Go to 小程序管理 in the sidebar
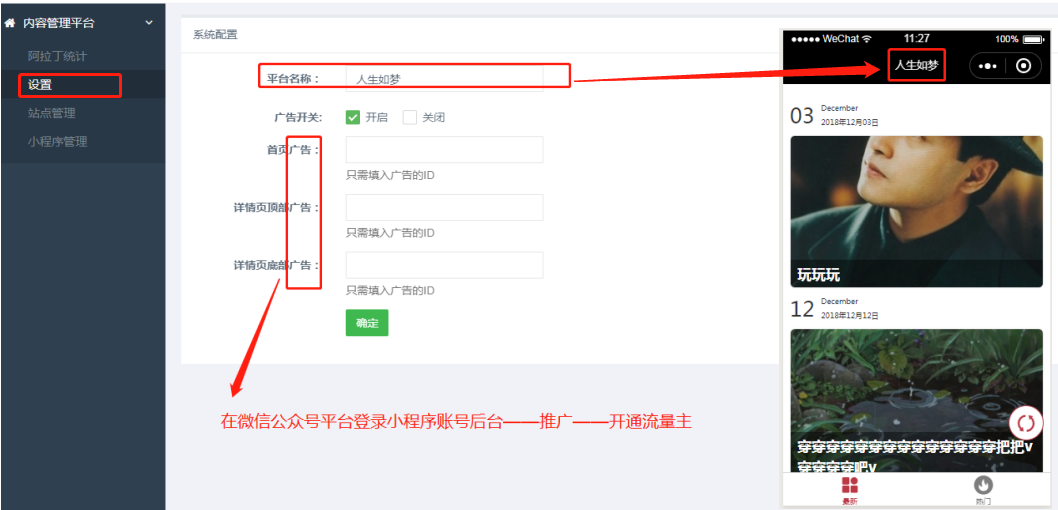 point(57,141)
